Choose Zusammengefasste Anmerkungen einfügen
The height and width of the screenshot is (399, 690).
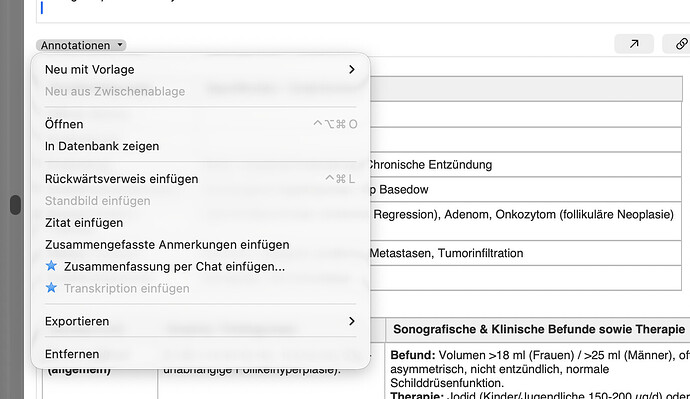point(200,245)
